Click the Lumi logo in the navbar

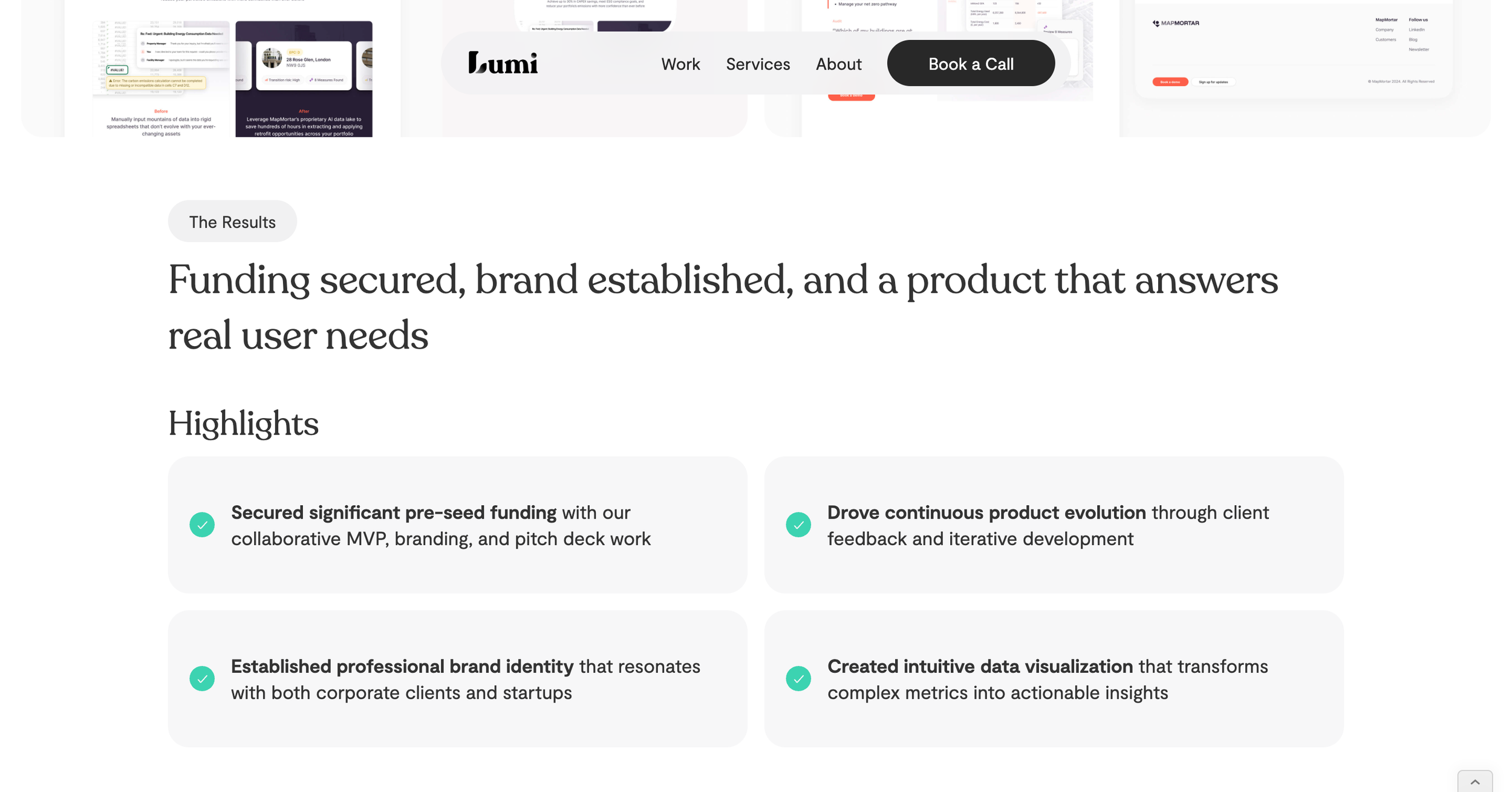tap(503, 63)
